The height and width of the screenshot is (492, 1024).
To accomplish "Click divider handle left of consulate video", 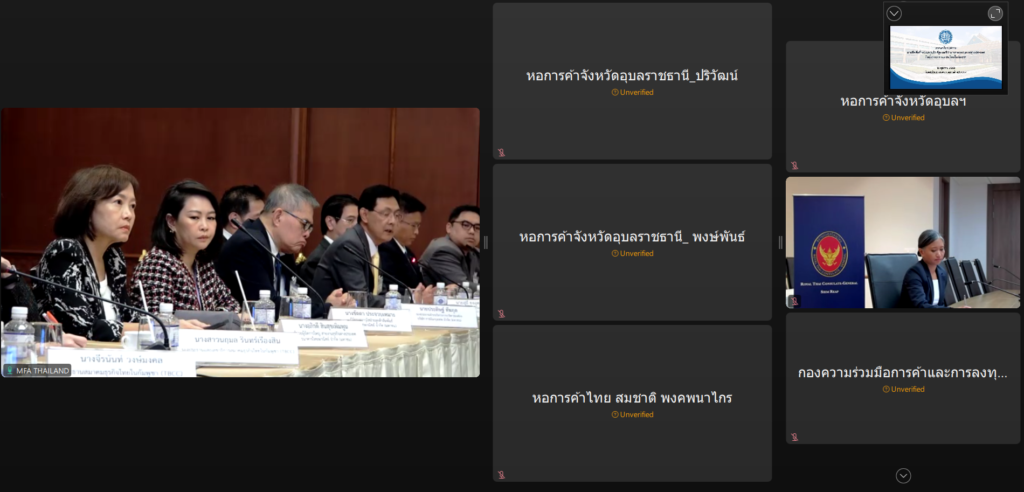I will coord(780,242).
